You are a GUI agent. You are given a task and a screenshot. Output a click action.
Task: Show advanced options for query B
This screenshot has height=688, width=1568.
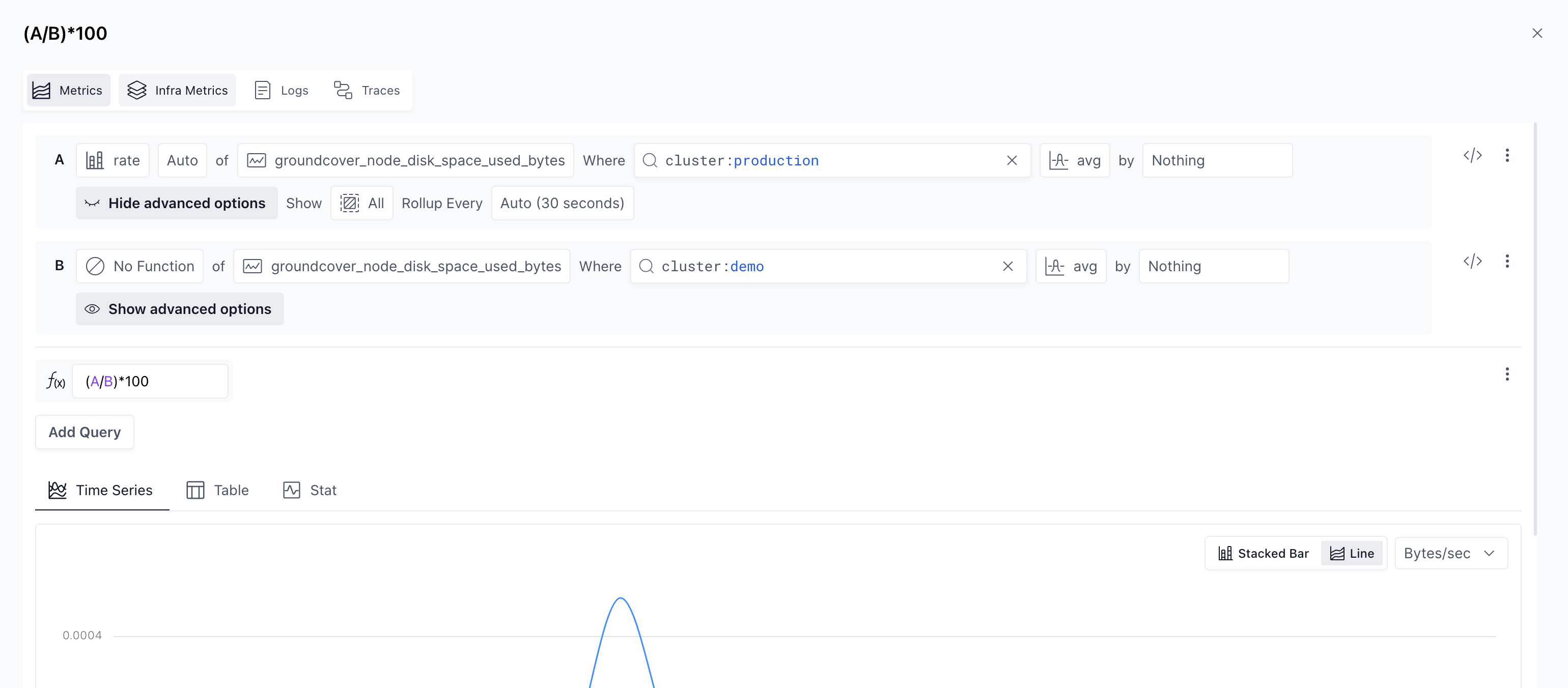(x=180, y=309)
